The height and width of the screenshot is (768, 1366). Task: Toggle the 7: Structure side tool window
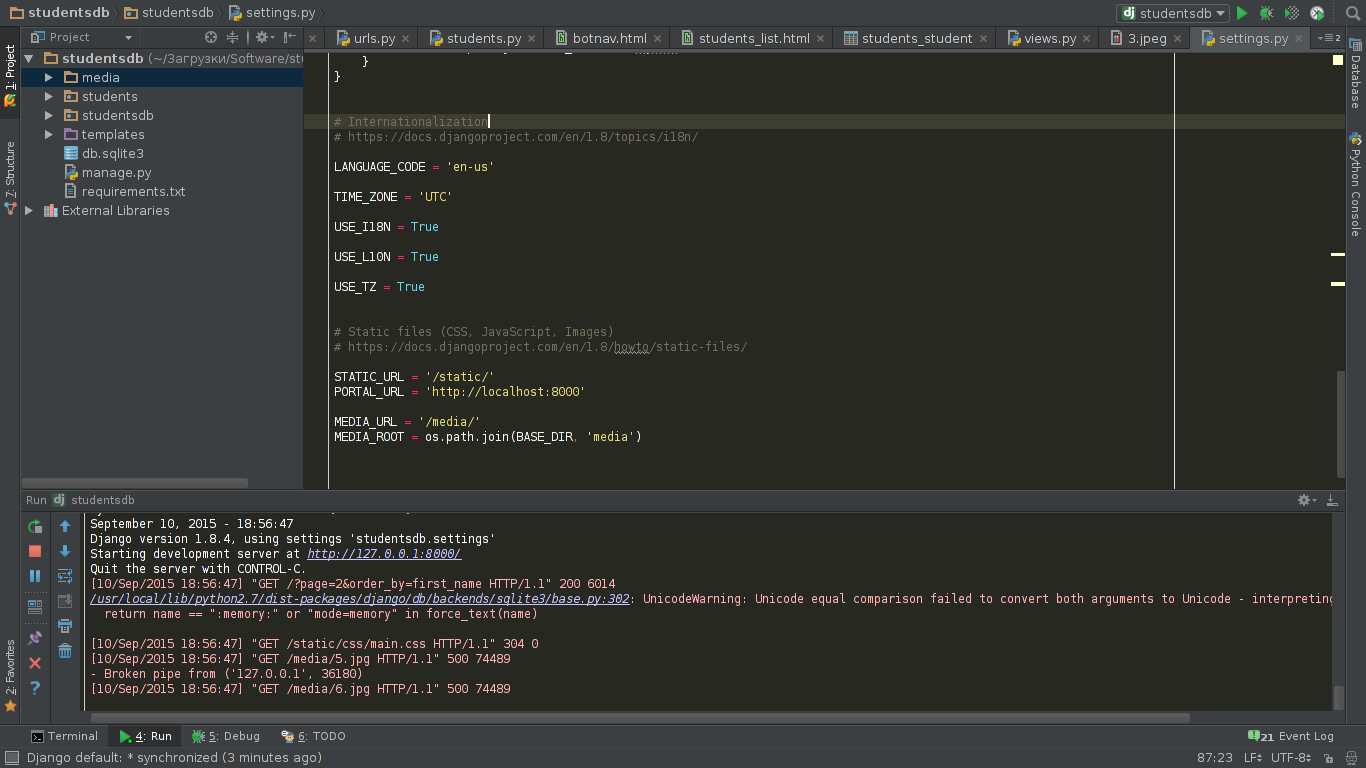[x=10, y=178]
